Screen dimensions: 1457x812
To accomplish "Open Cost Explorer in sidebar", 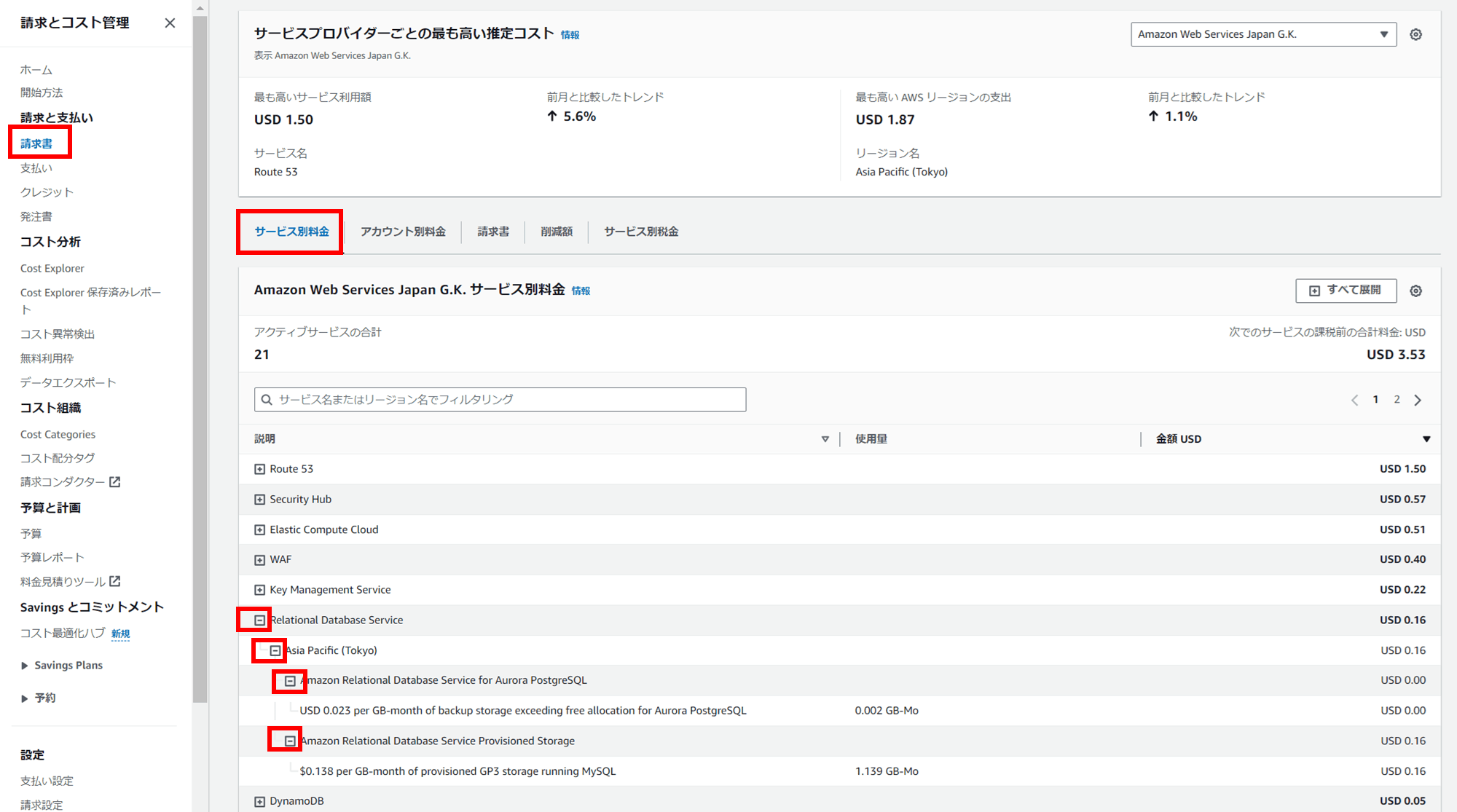I will tap(52, 269).
